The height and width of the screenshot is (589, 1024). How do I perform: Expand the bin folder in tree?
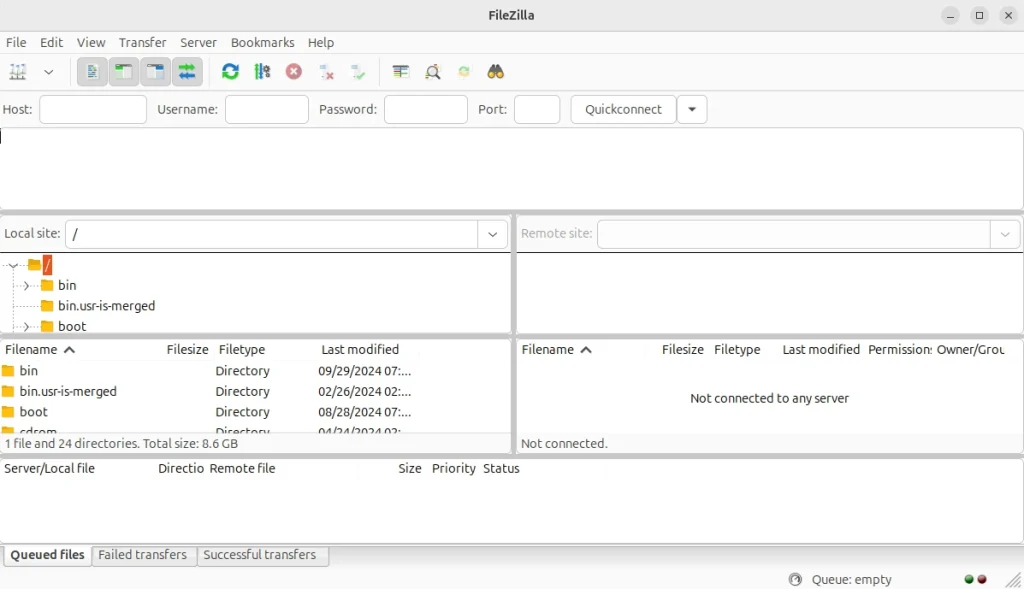click(26, 286)
